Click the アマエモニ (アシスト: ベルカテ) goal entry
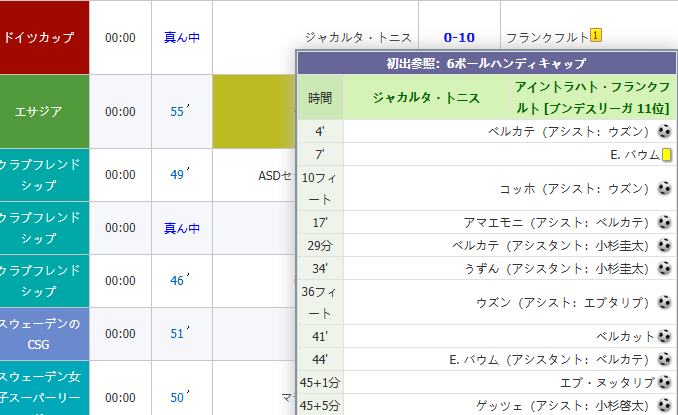 [556, 223]
